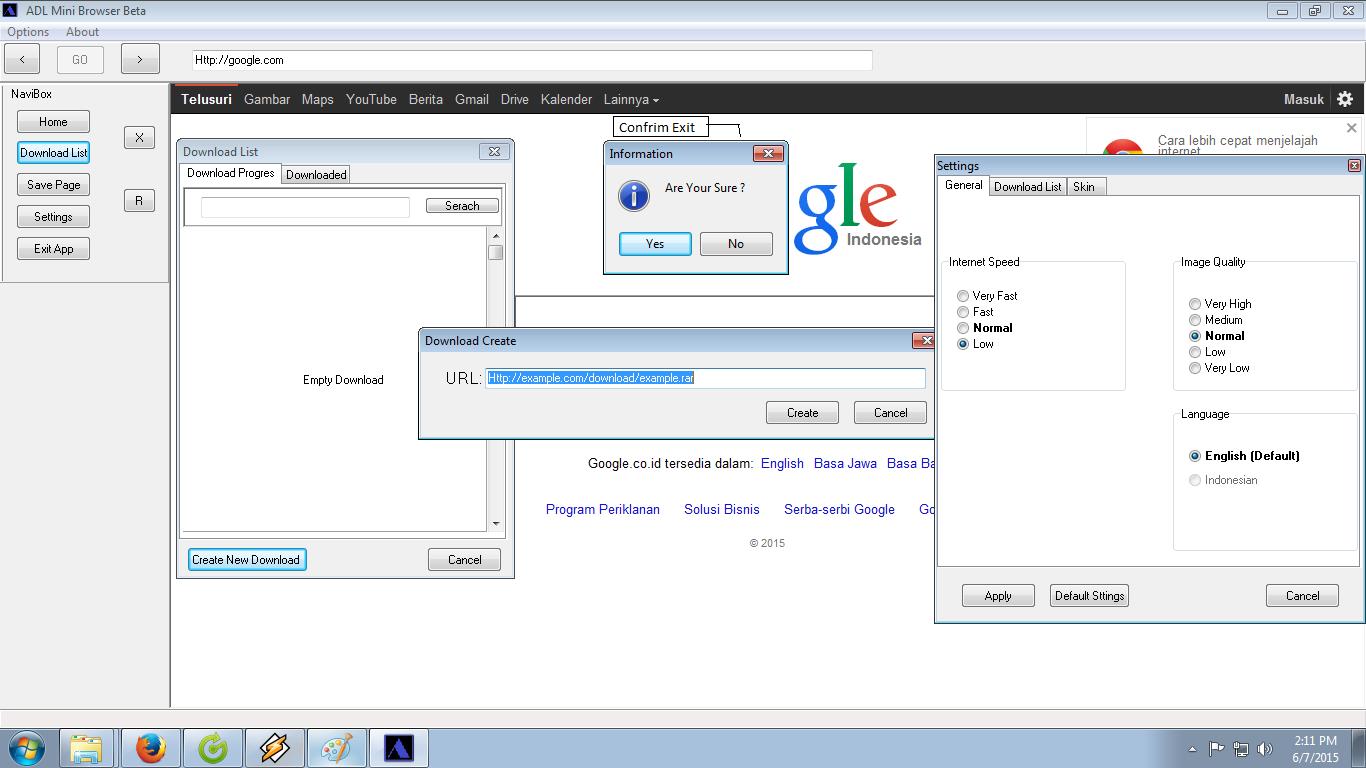The image size is (1366, 768).
Task: Open Winamp lightning bolt taskbar icon
Action: pyautogui.click(x=274, y=748)
